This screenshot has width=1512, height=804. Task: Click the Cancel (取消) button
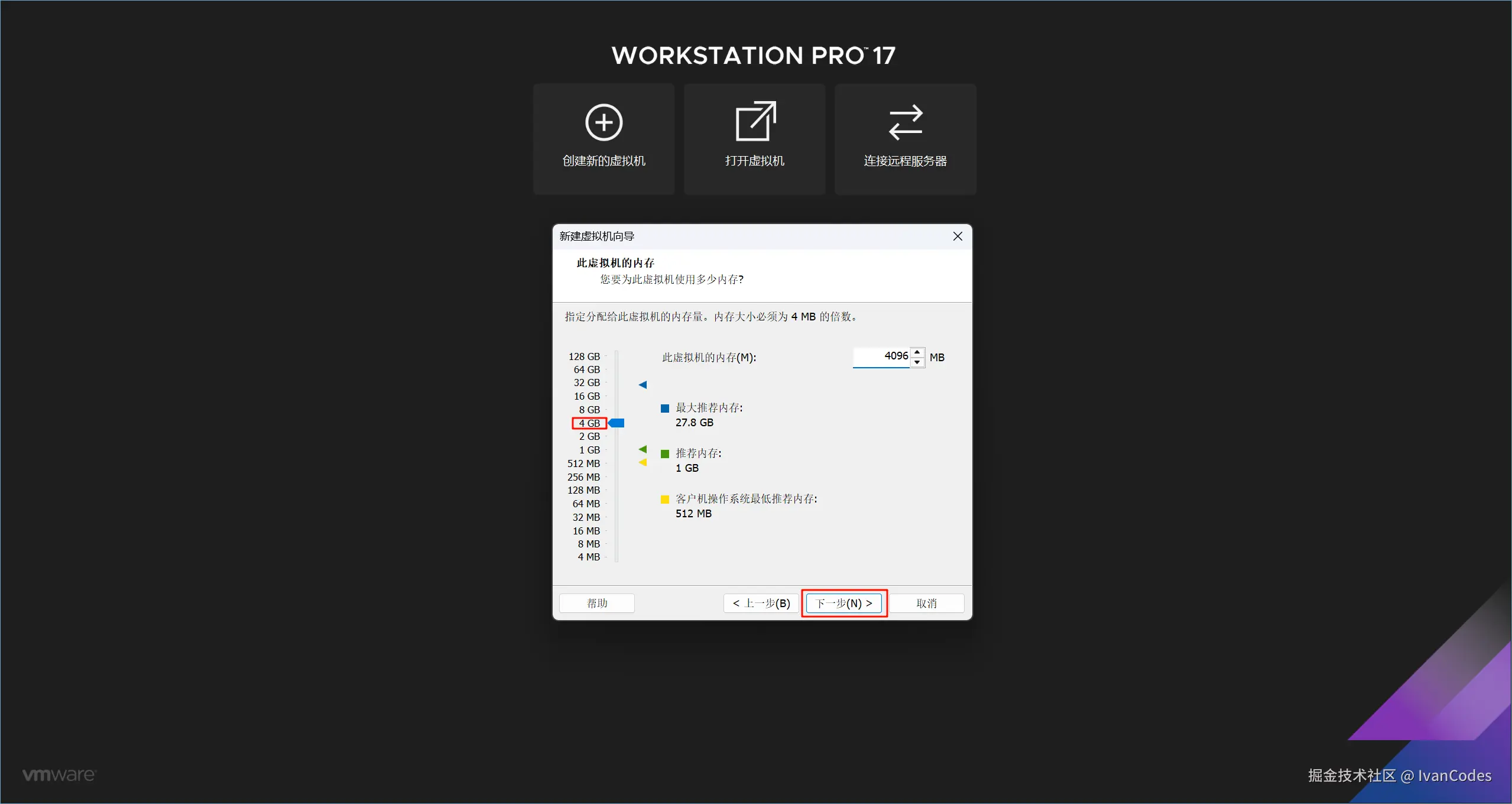pyautogui.click(x=926, y=603)
